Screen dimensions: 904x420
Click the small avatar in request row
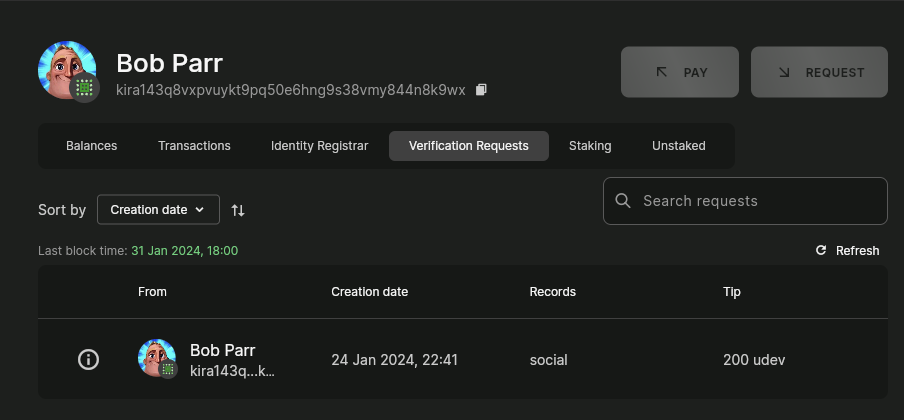[x=155, y=357]
